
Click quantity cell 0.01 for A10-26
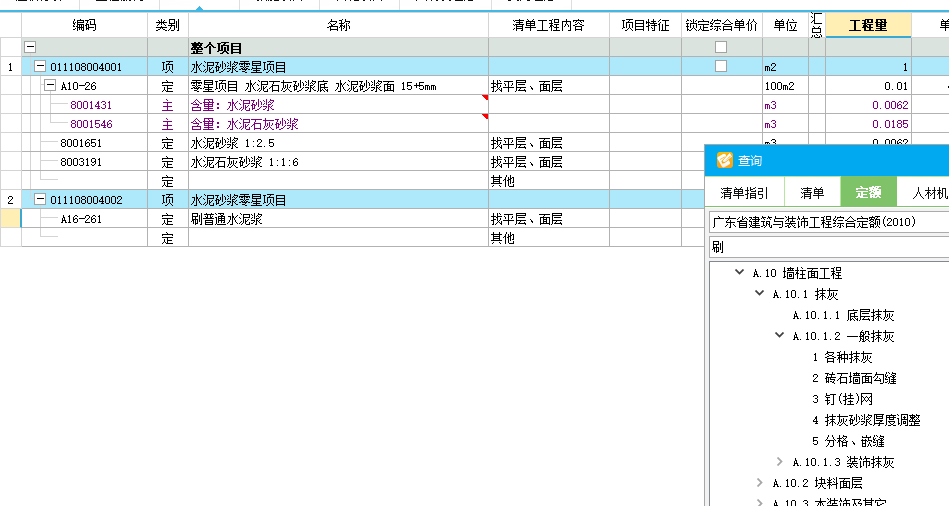point(868,86)
